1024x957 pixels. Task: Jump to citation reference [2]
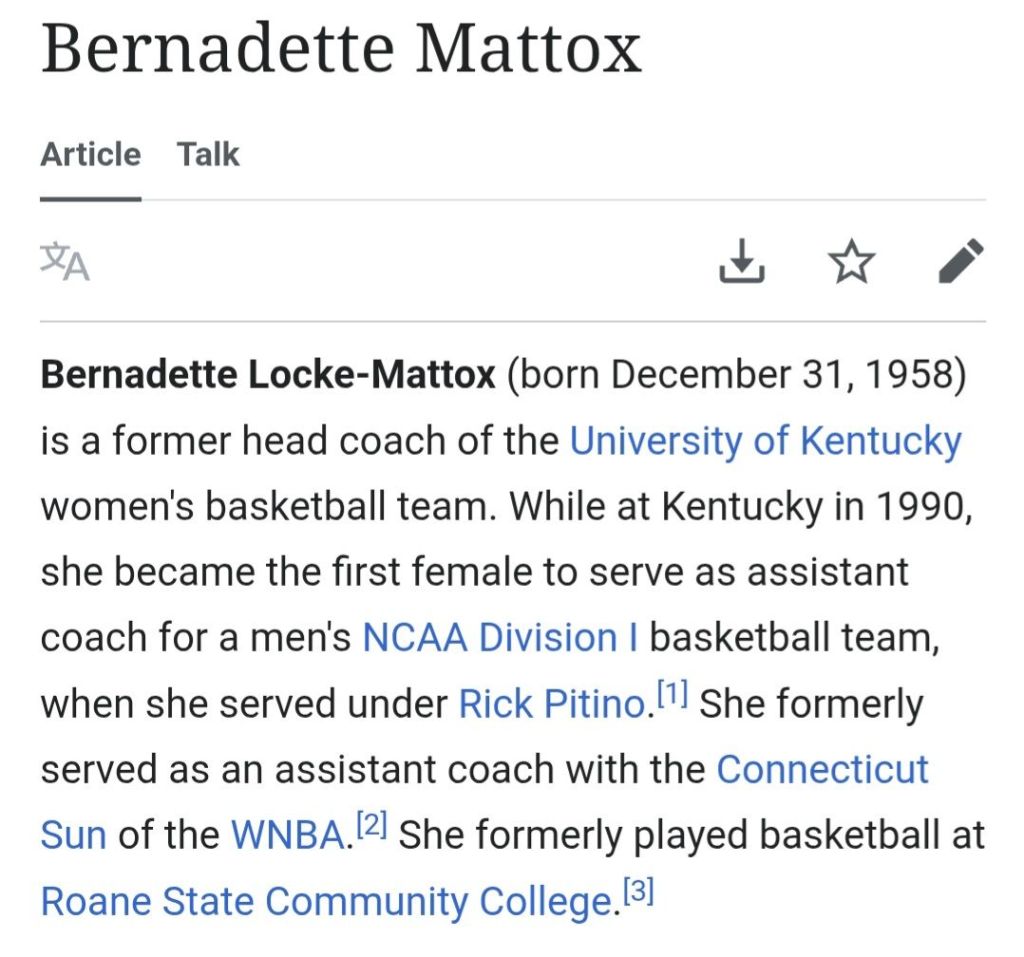[x=371, y=826]
